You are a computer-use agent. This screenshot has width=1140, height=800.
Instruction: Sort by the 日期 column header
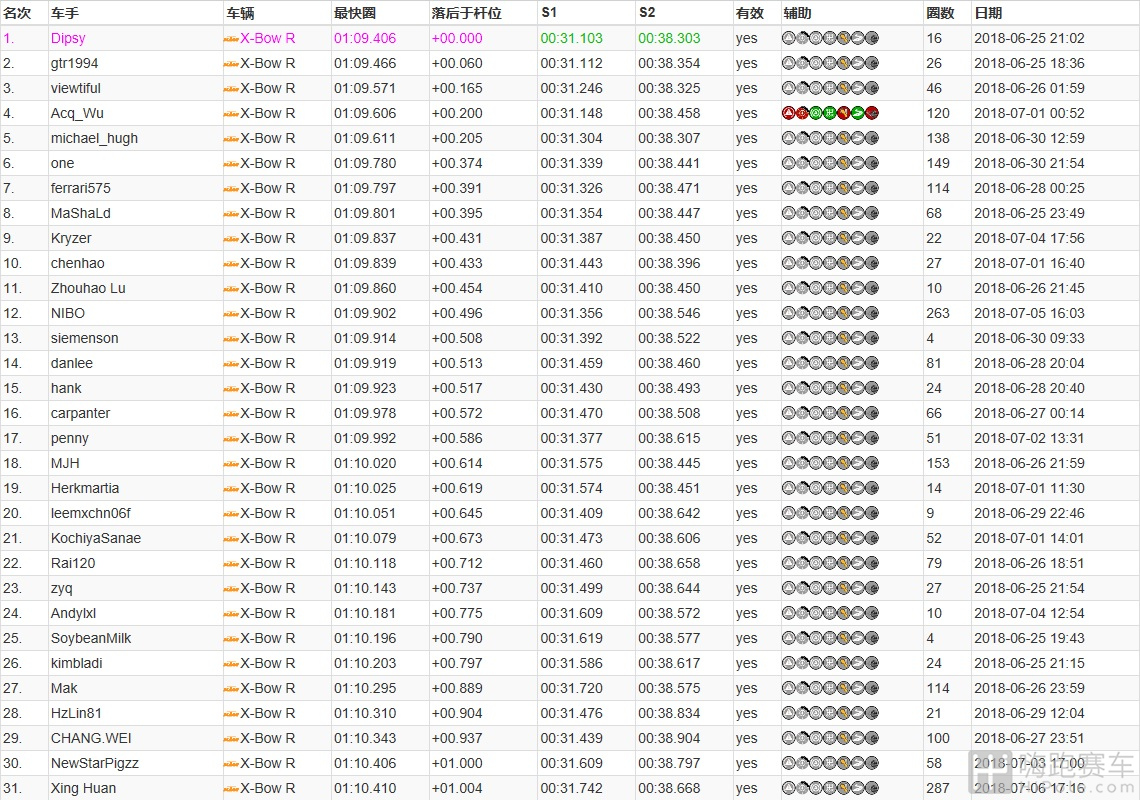click(988, 13)
